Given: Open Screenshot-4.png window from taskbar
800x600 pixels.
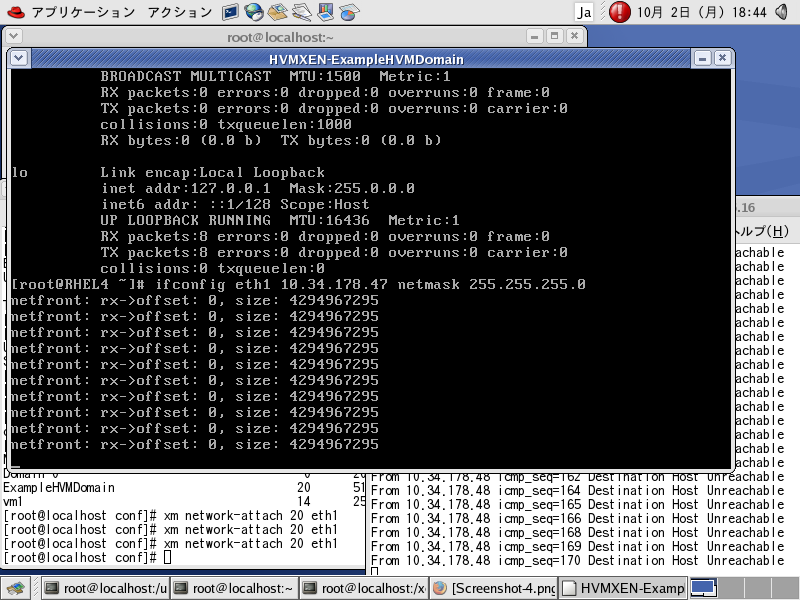Looking at the screenshot, I should click(495, 588).
